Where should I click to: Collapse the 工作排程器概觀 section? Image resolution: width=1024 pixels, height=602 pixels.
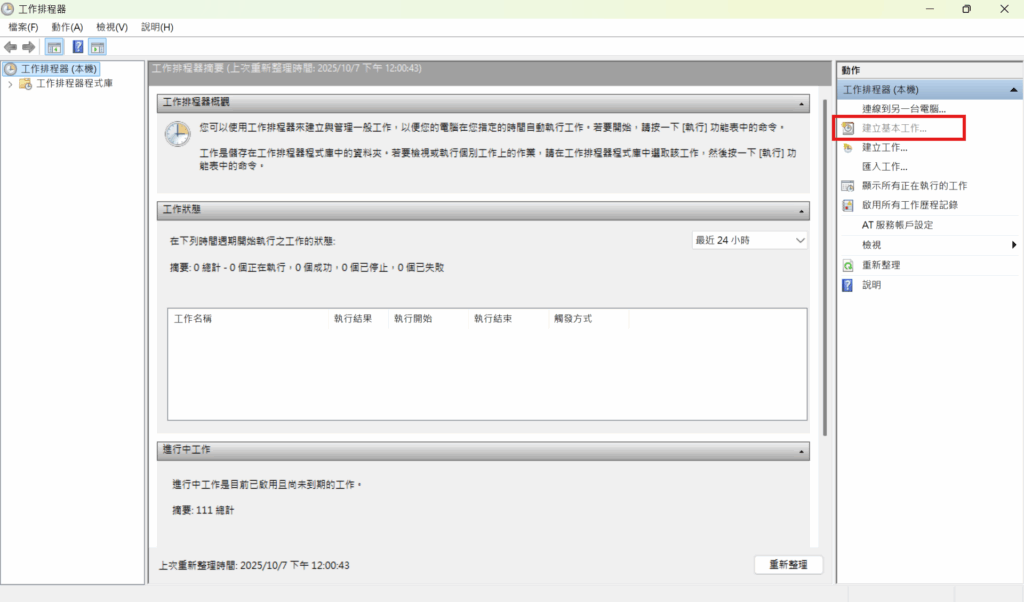click(x=801, y=103)
